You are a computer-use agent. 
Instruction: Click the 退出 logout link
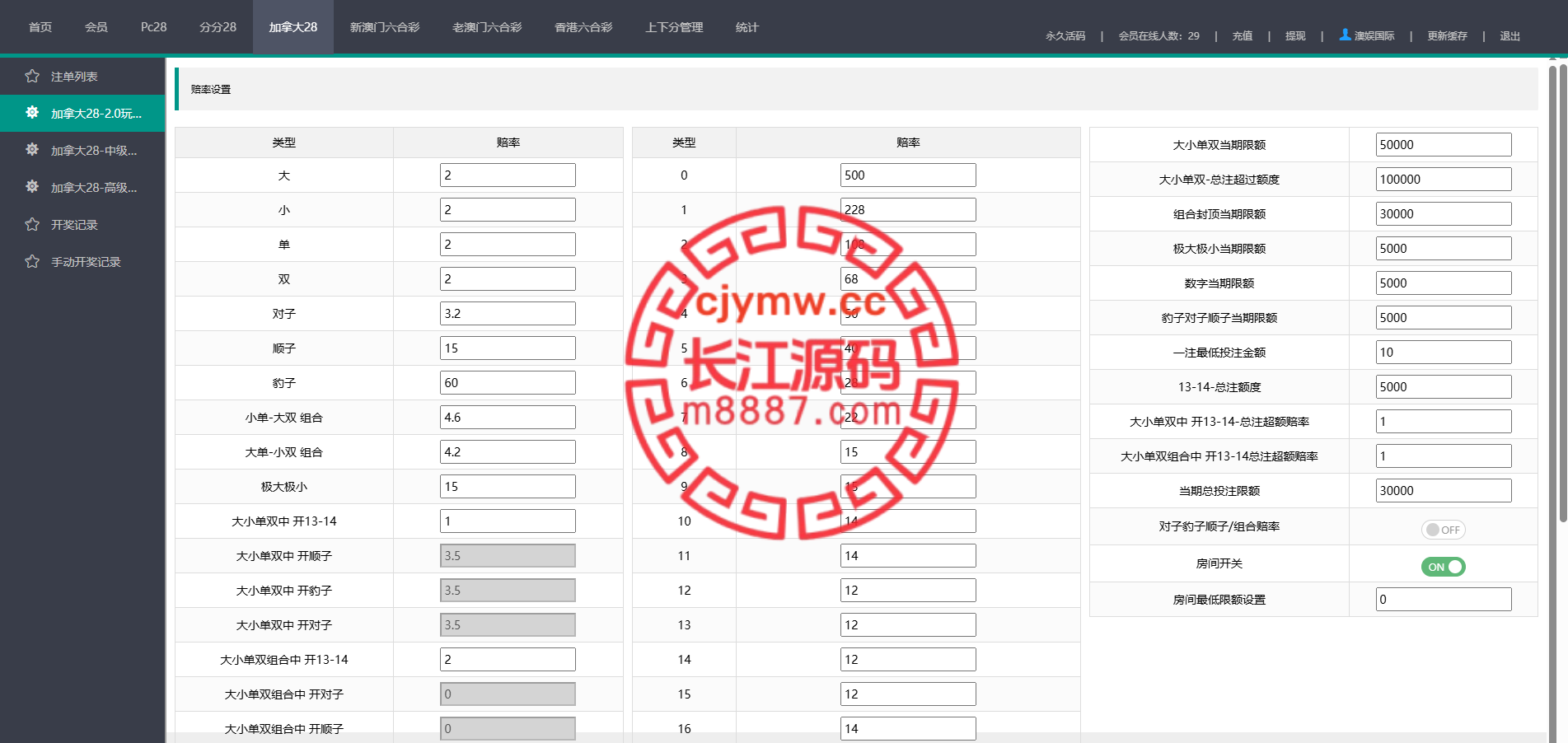(1509, 35)
